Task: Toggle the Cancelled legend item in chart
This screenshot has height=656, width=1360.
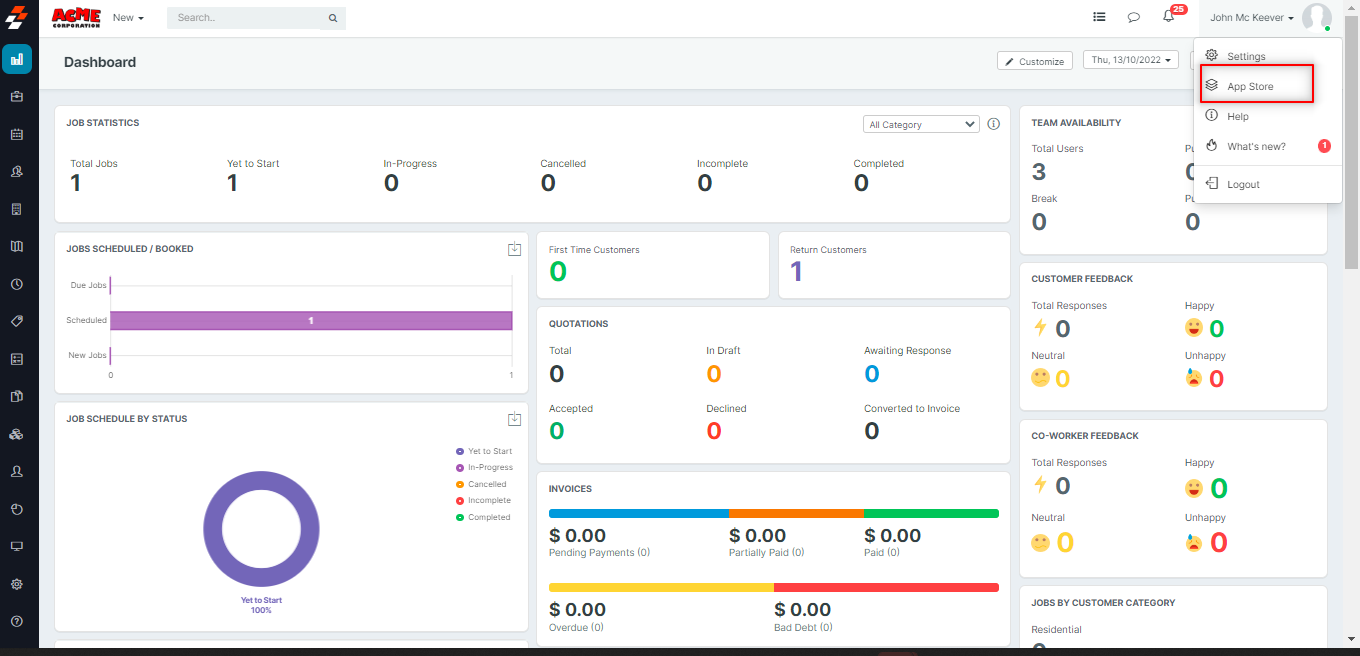Action: coord(486,484)
